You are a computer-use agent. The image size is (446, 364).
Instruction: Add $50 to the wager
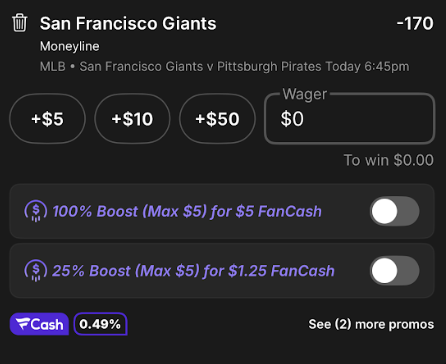pos(217,119)
